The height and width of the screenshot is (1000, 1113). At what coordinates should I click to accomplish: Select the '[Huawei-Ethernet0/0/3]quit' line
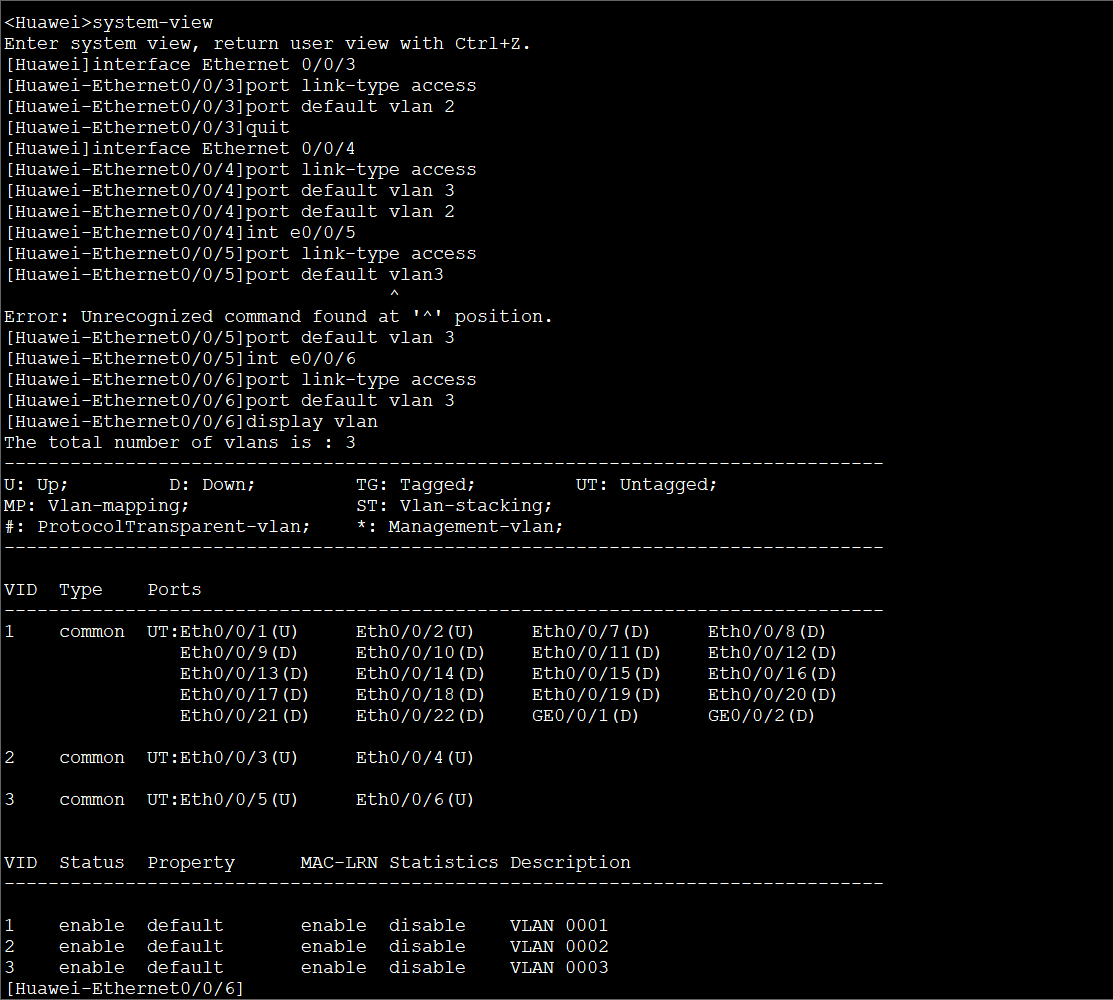point(147,128)
